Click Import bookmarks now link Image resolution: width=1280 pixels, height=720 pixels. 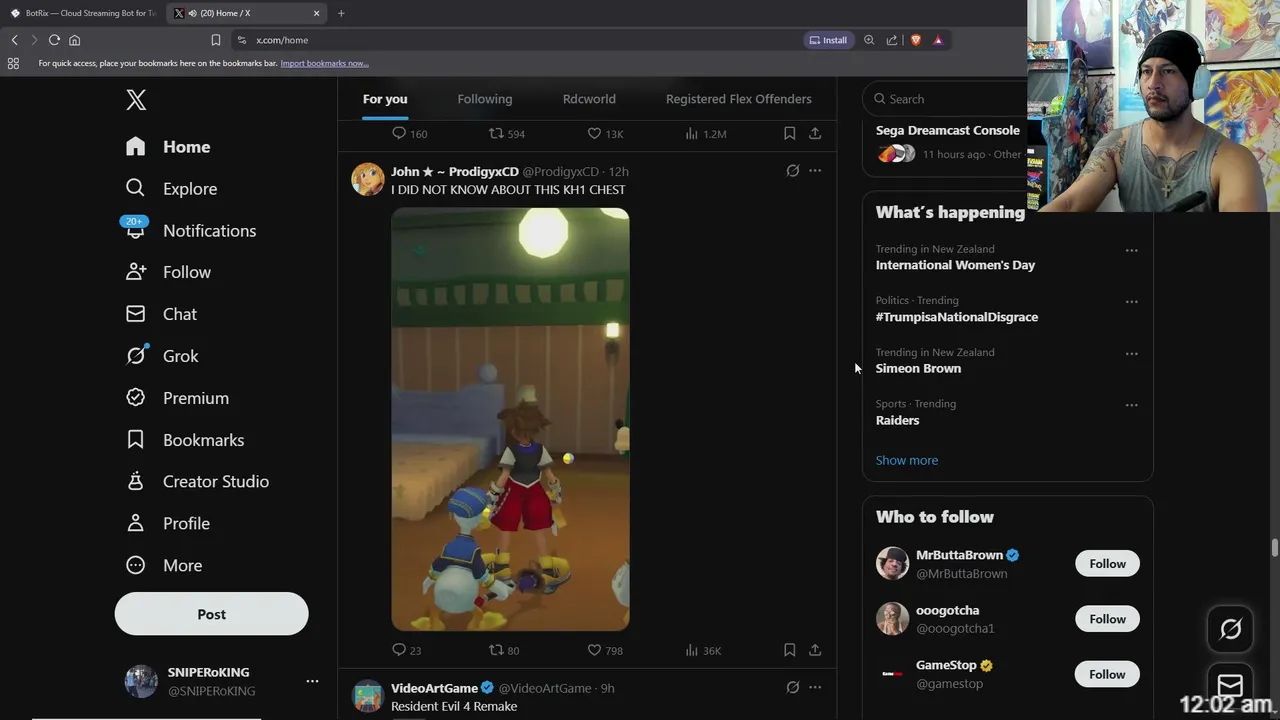tap(324, 63)
